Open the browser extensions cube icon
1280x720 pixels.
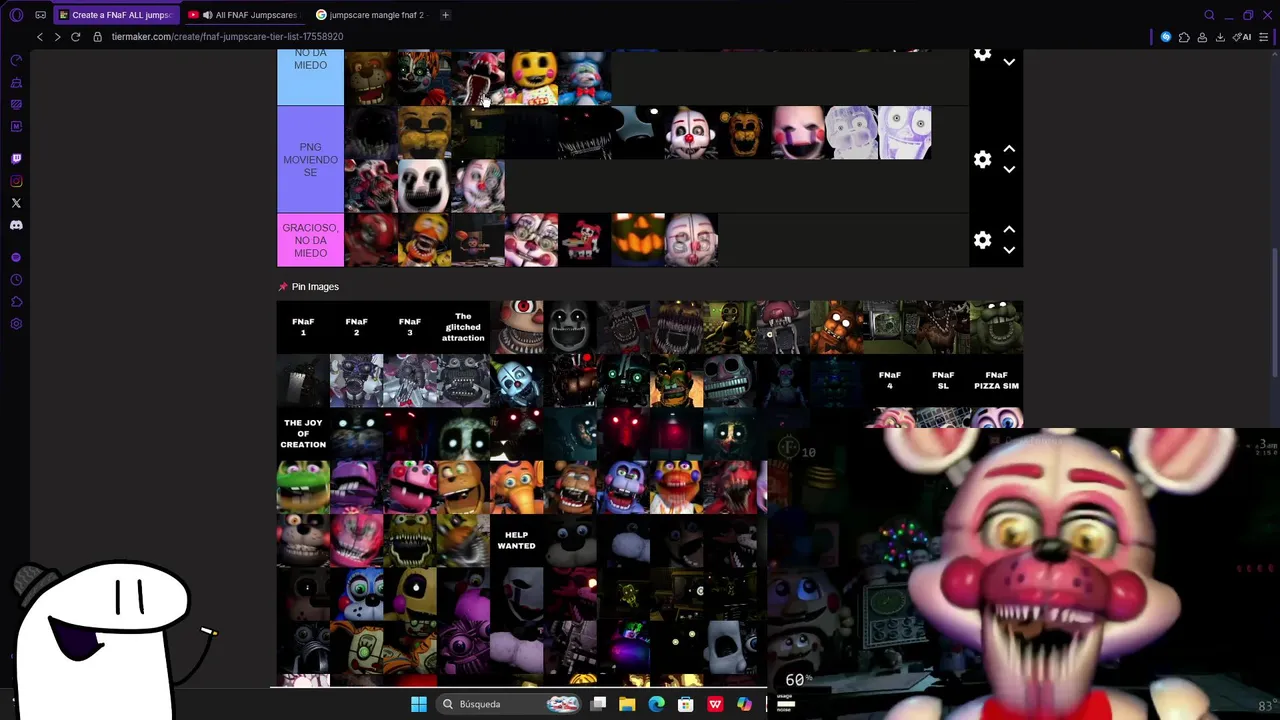(x=1184, y=37)
